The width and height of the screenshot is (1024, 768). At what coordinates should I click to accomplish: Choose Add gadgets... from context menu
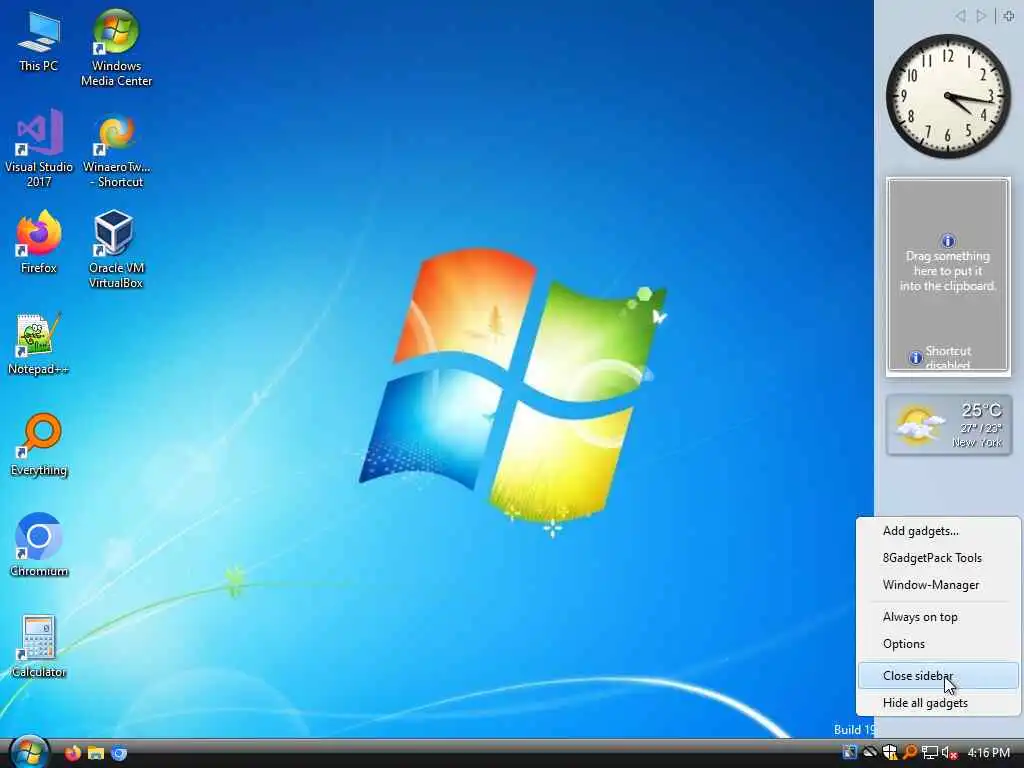(938, 531)
